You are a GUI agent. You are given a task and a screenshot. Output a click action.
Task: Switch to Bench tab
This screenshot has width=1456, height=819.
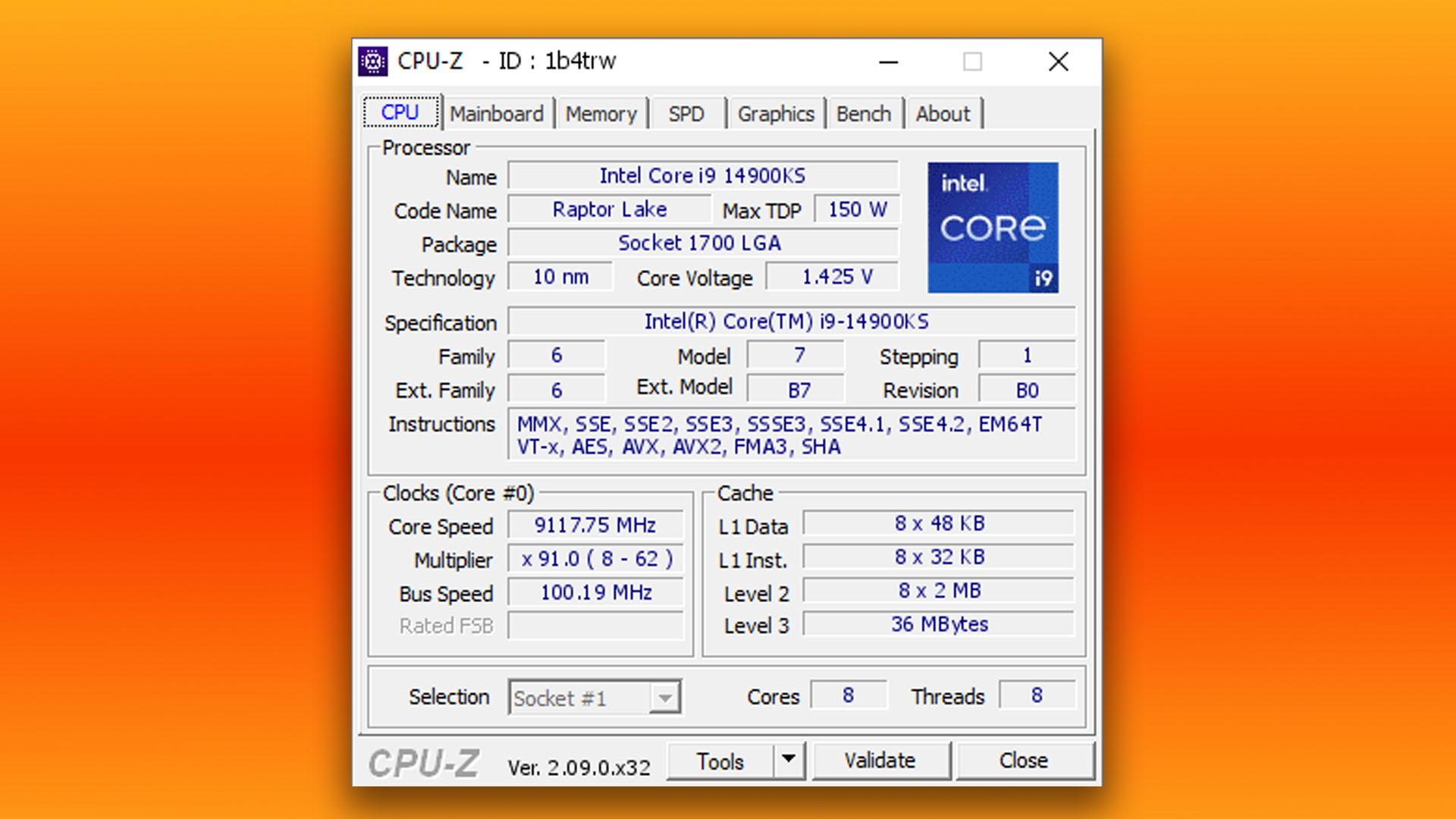pyautogui.click(x=864, y=113)
